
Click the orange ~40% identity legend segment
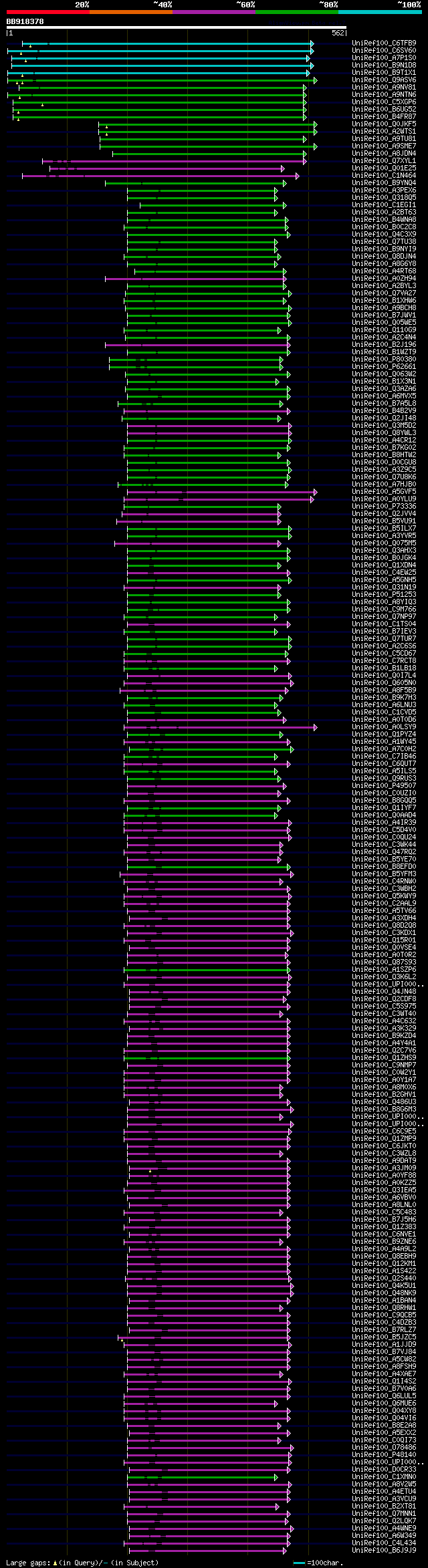coord(130,12)
